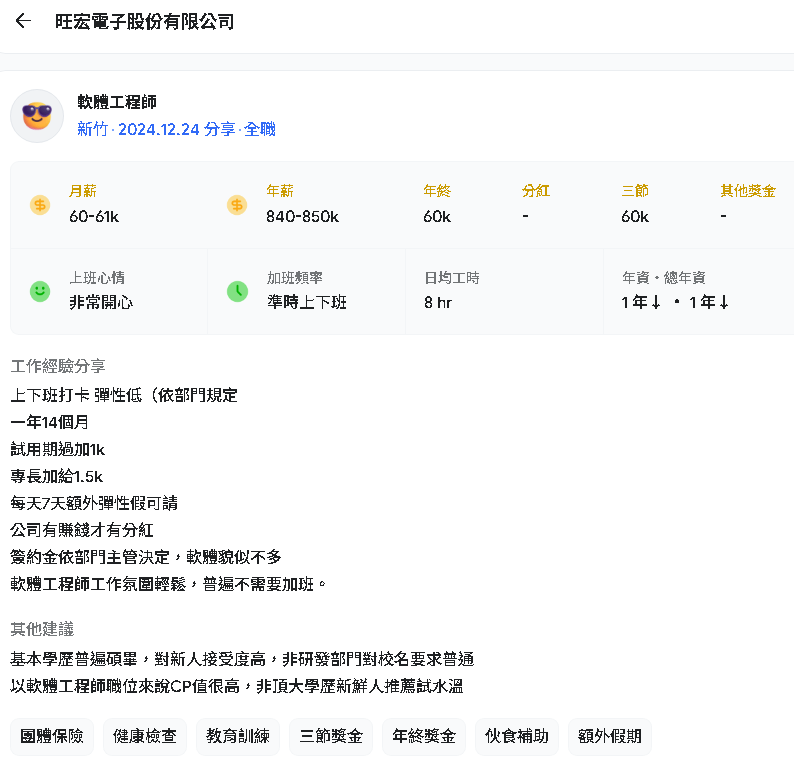
Task: Click the green smiley mood icon
Action: point(40,291)
